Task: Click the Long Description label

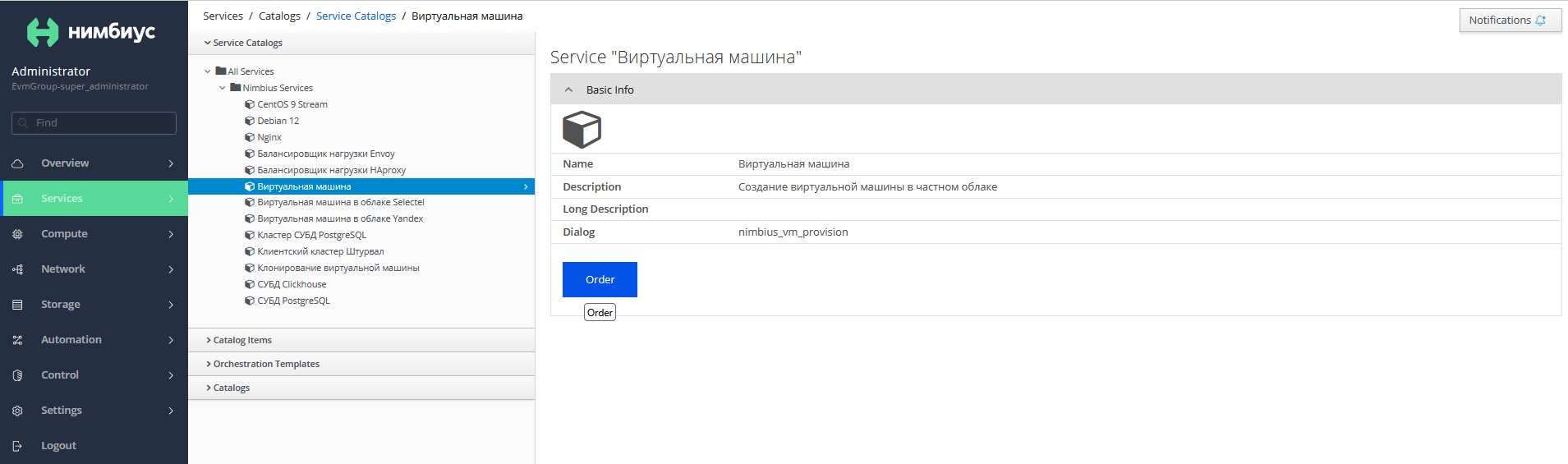Action: coord(605,209)
